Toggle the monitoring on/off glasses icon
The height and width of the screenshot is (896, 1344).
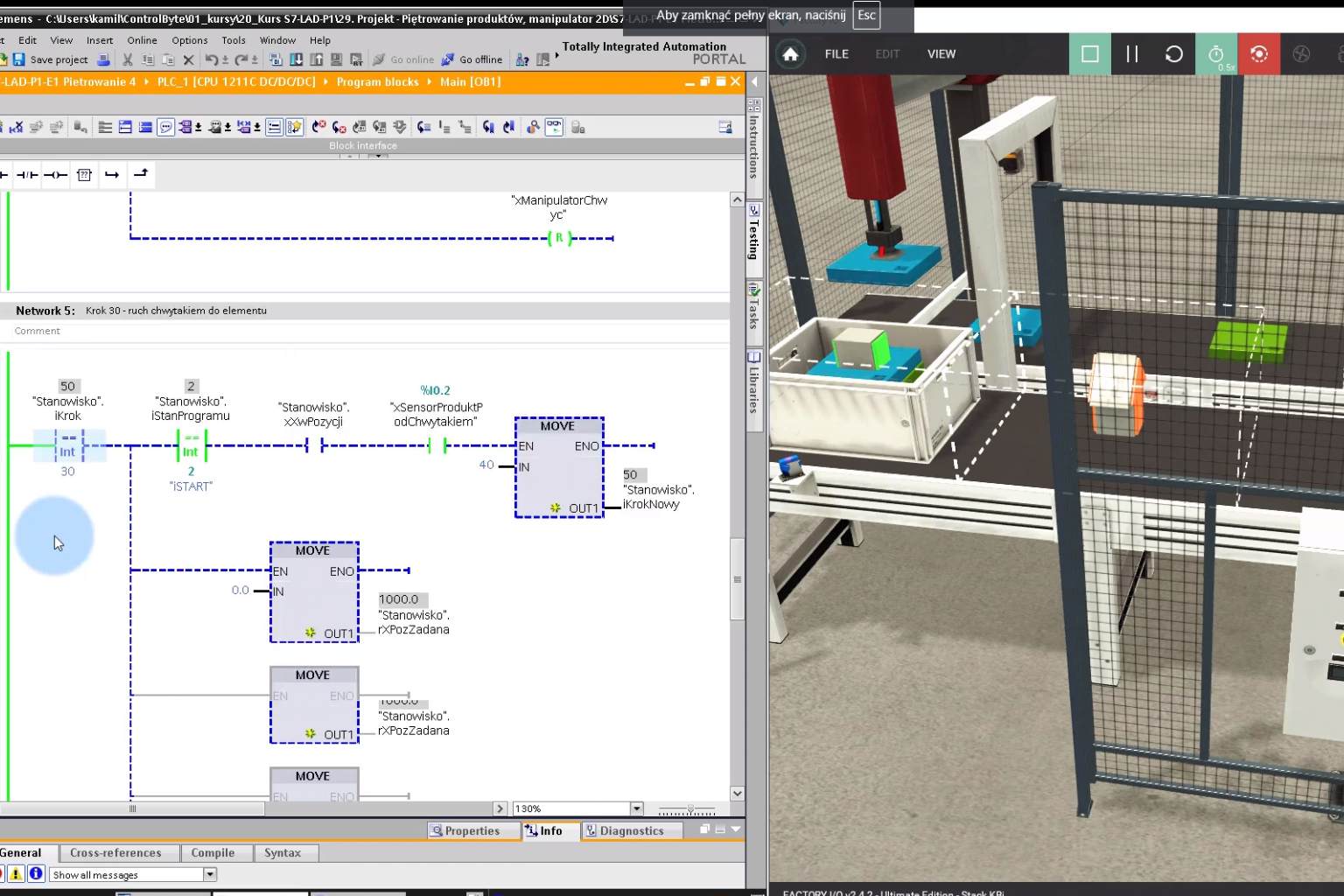click(554, 128)
